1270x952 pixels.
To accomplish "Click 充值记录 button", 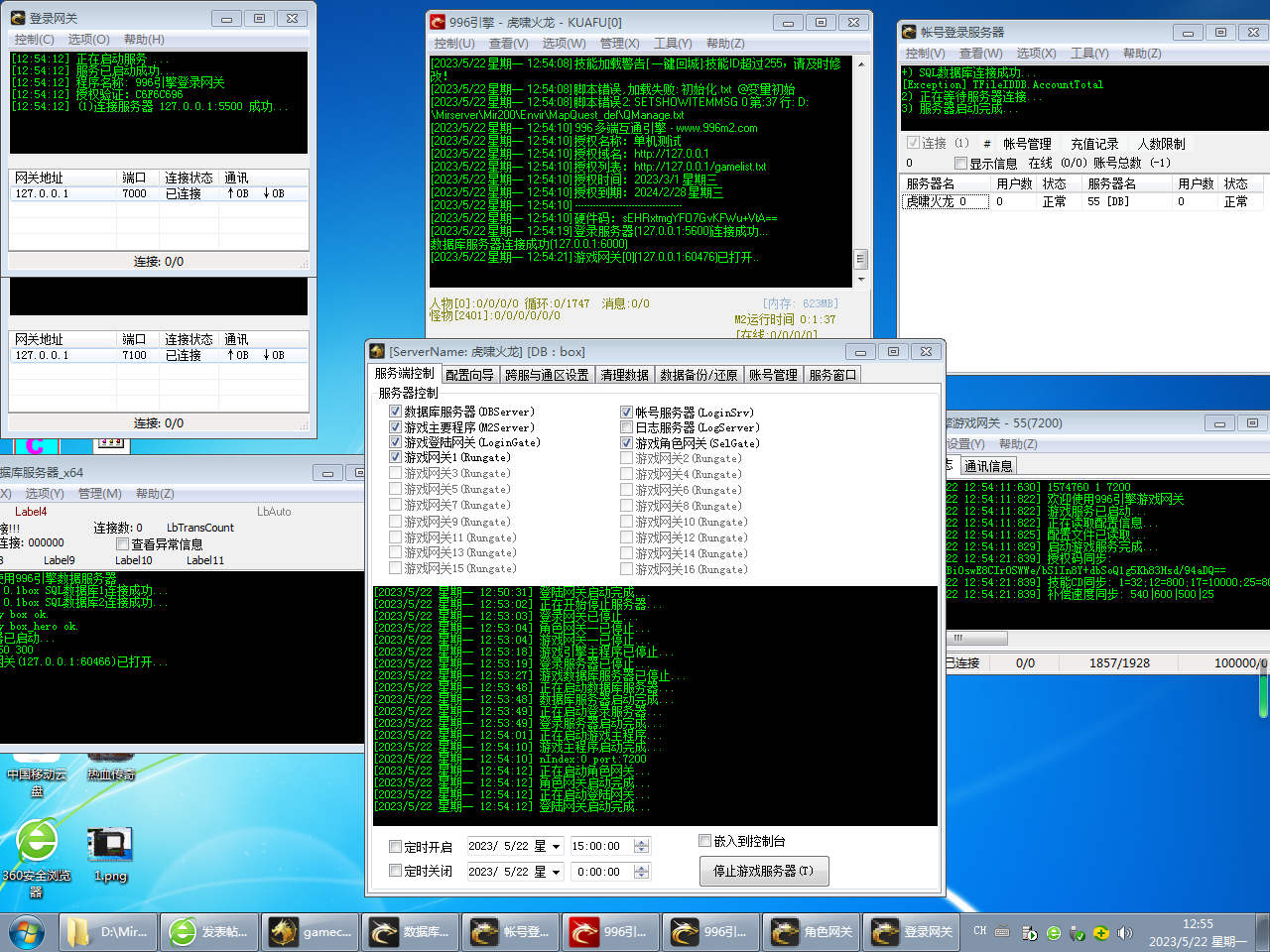I will 1094,144.
